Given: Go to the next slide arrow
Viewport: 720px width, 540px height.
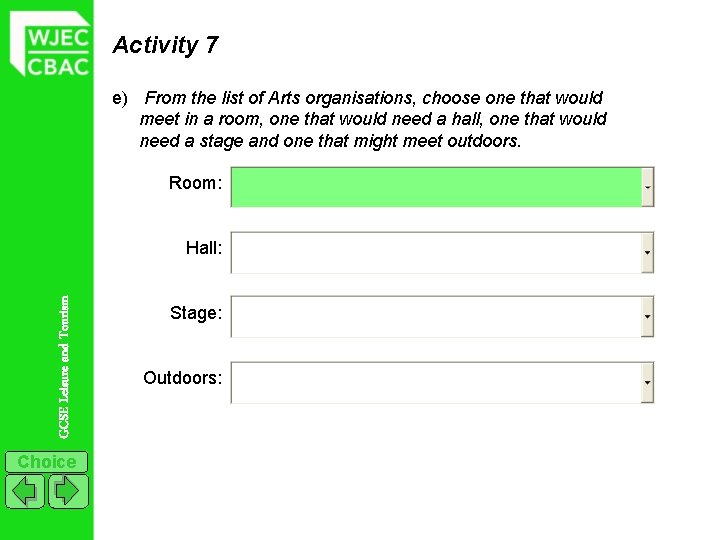Looking at the screenshot, I should (x=68, y=491).
